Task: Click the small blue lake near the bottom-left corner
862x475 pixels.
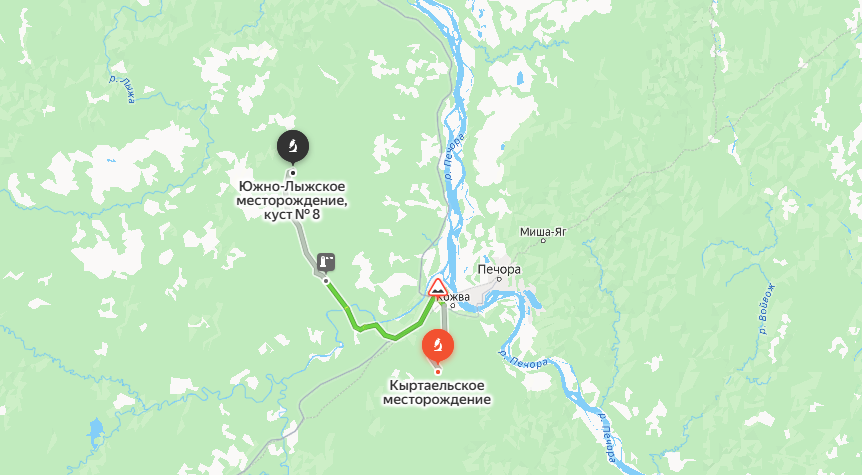Action: [96, 429]
